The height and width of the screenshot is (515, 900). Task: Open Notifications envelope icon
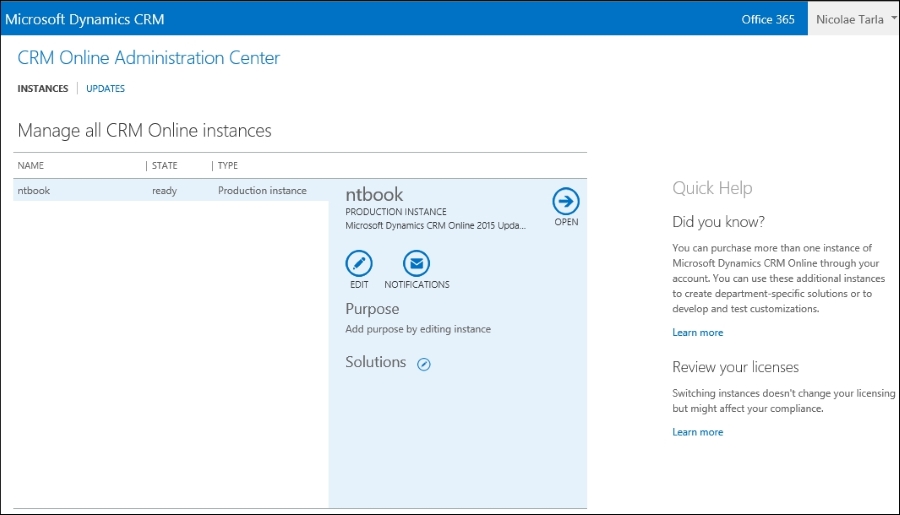416,264
